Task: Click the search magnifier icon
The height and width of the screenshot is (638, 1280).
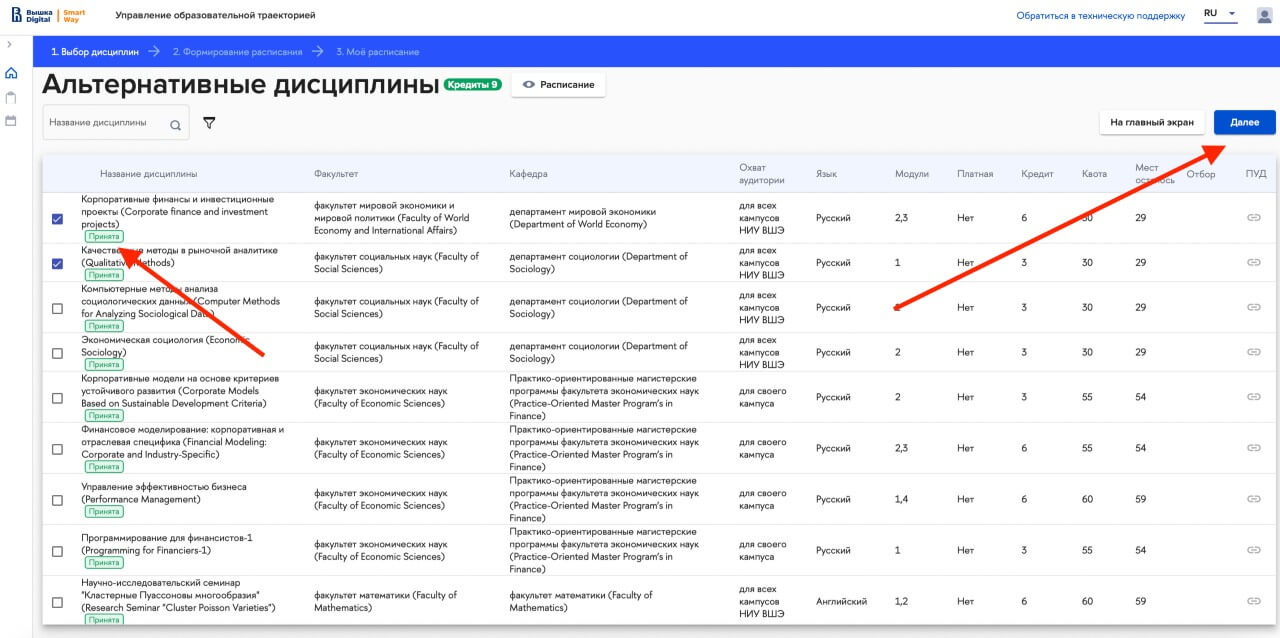Action: (x=175, y=125)
